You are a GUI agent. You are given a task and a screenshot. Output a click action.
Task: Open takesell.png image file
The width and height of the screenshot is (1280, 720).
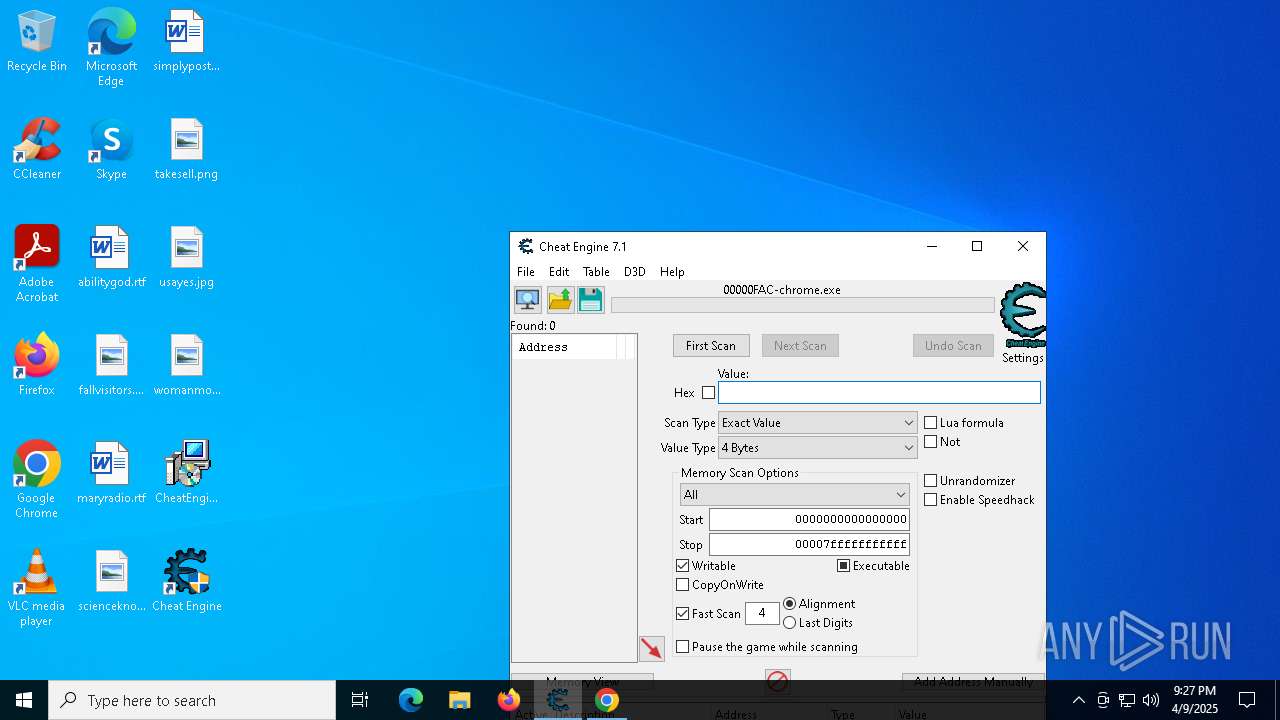(x=186, y=149)
